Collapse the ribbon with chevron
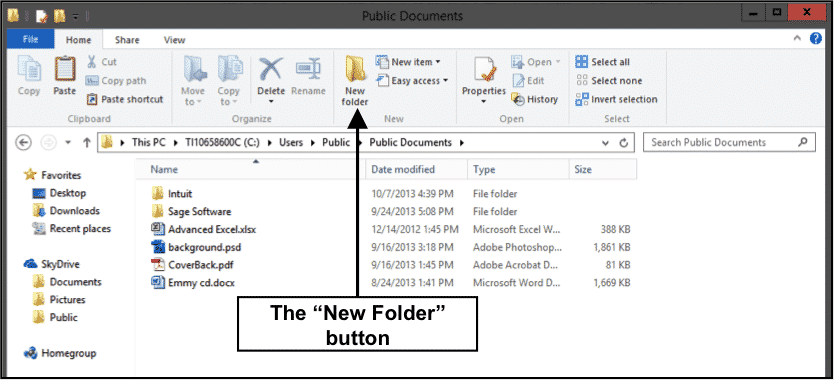This screenshot has height=380, width=834. pos(797,38)
